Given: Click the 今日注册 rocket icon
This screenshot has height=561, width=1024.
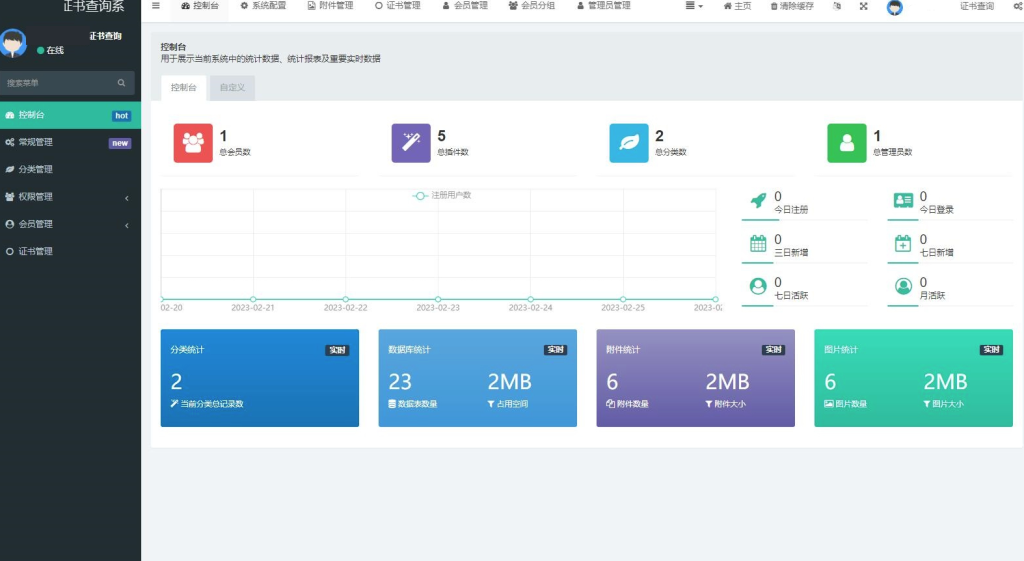Looking at the screenshot, I should (x=758, y=200).
